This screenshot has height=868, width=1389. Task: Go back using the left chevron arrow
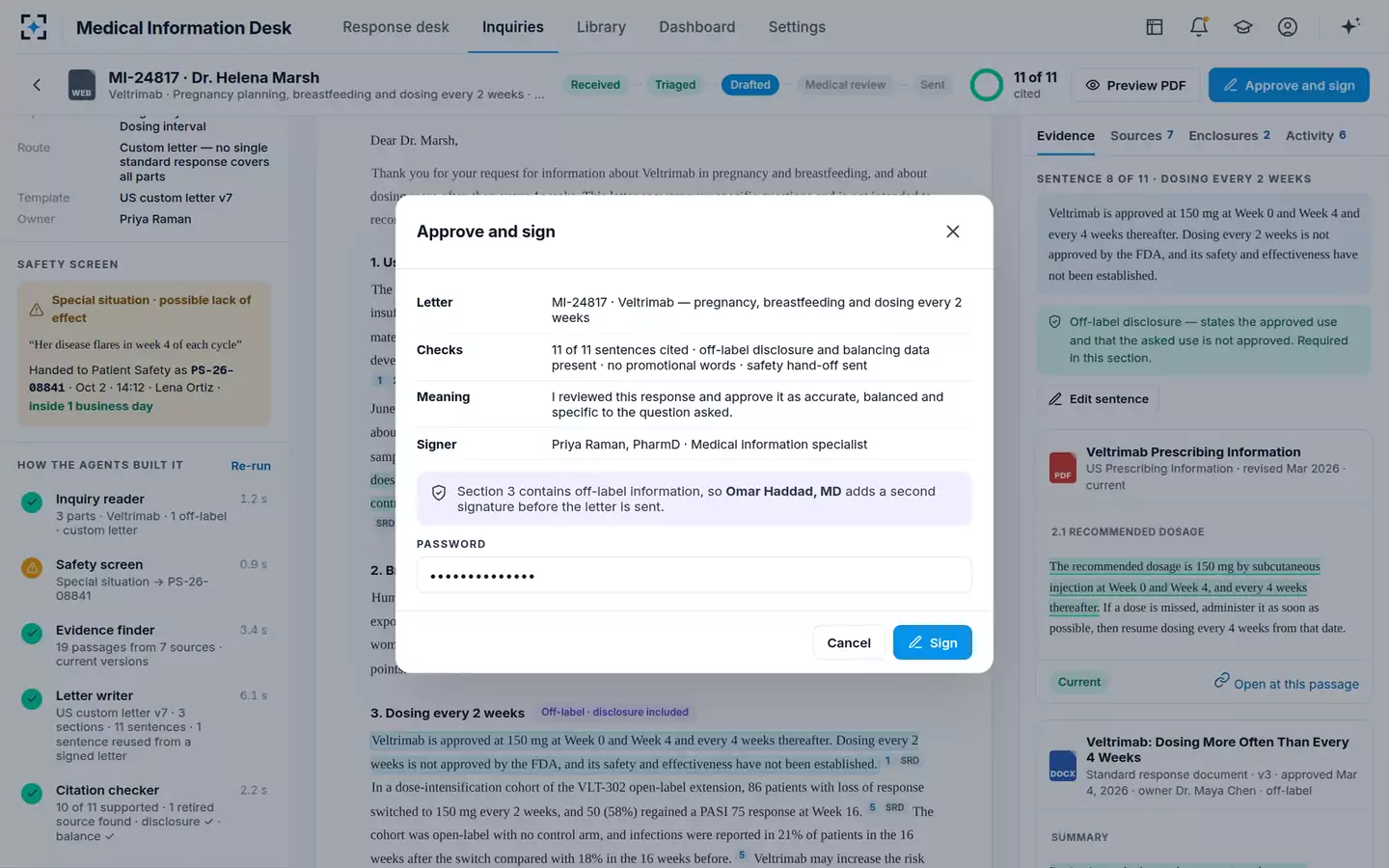(x=37, y=85)
